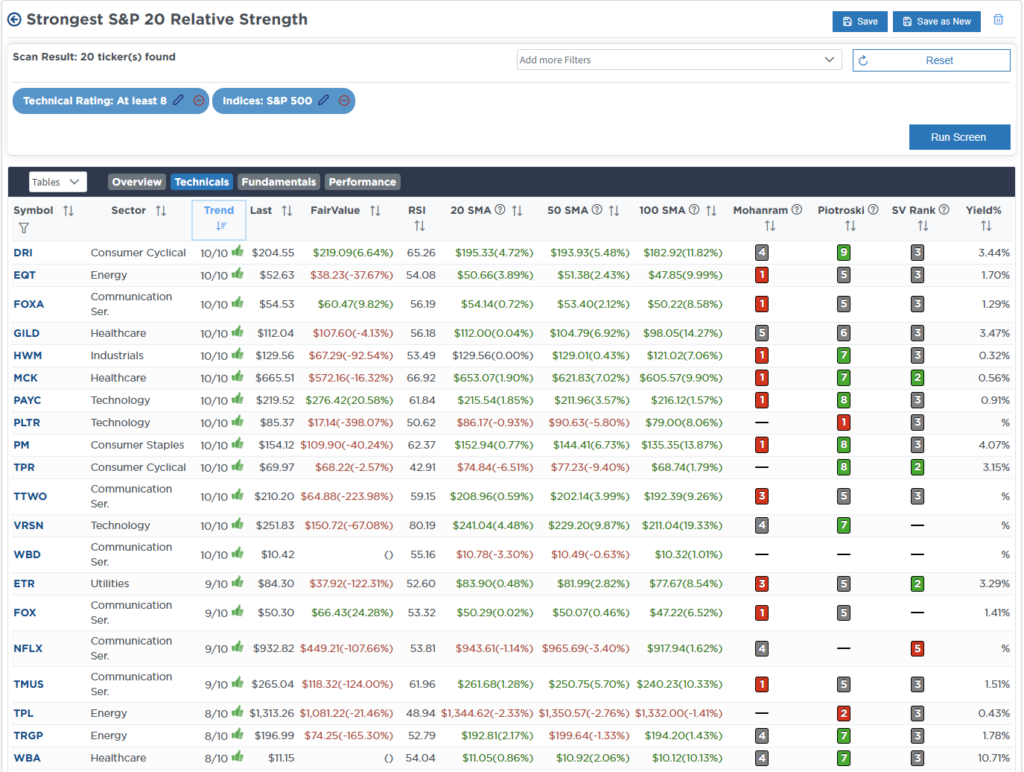Click Save as New button

[936, 21]
